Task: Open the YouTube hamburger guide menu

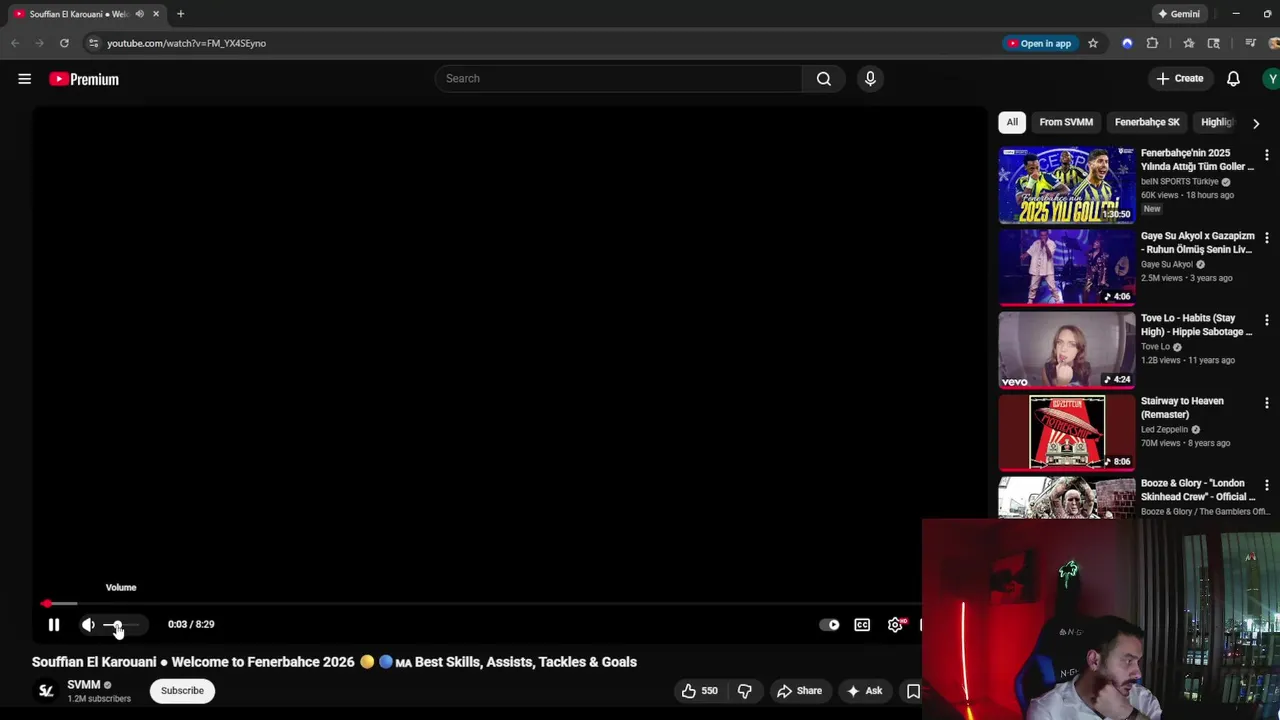Action: click(24, 79)
